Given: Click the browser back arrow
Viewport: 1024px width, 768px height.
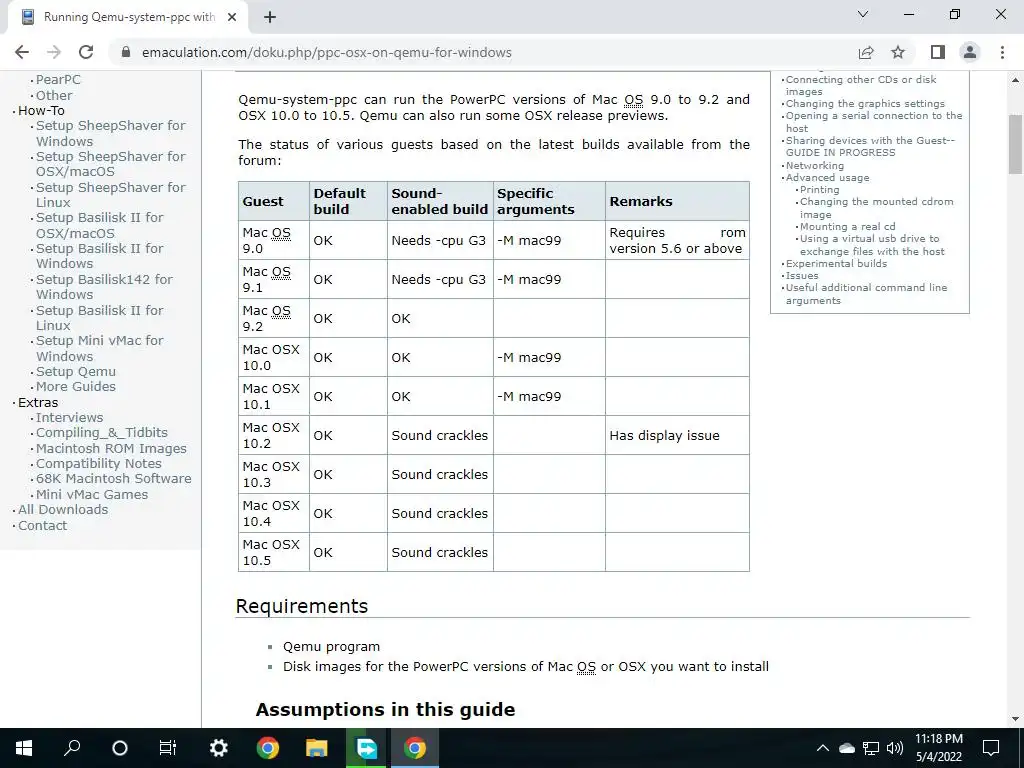Looking at the screenshot, I should [x=22, y=52].
